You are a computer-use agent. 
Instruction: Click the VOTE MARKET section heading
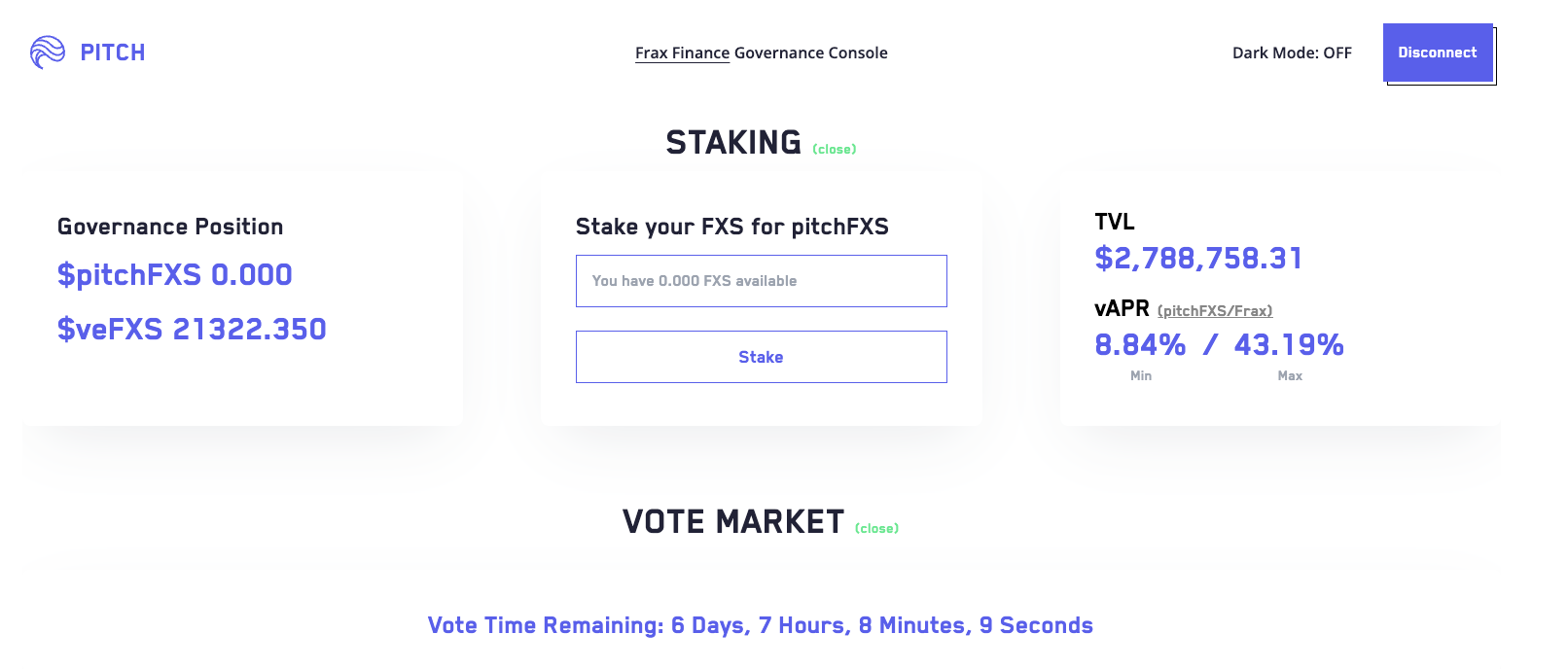click(733, 522)
